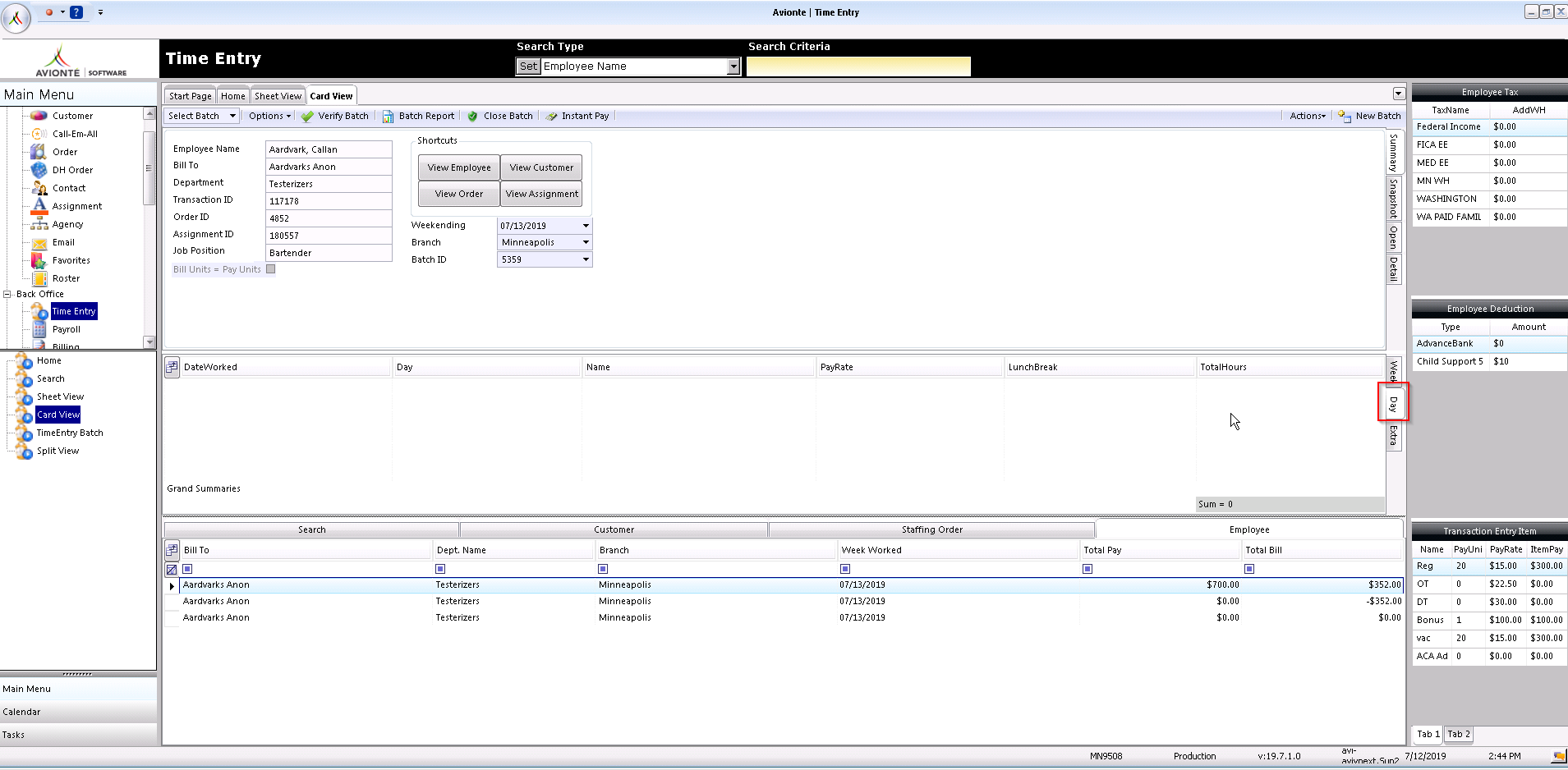Open the Weekending date dropdown
Screen dimensions: 1568x770
tap(586, 226)
